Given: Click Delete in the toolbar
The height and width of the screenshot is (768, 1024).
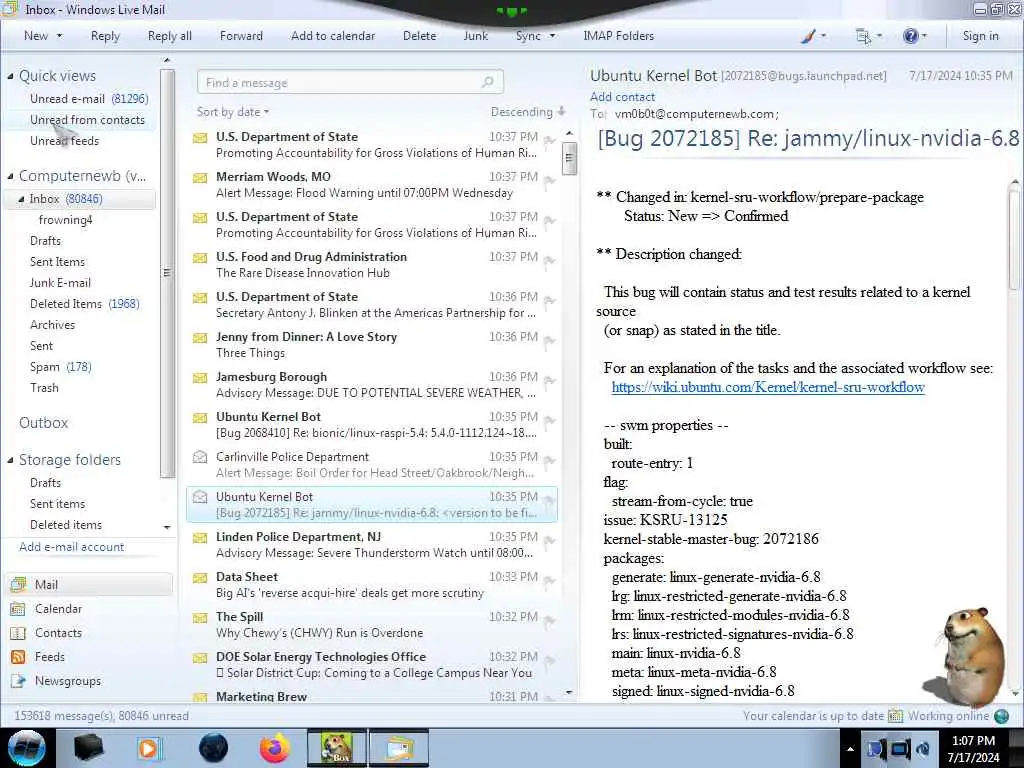Looking at the screenshot, I should (x=419, y=36).
